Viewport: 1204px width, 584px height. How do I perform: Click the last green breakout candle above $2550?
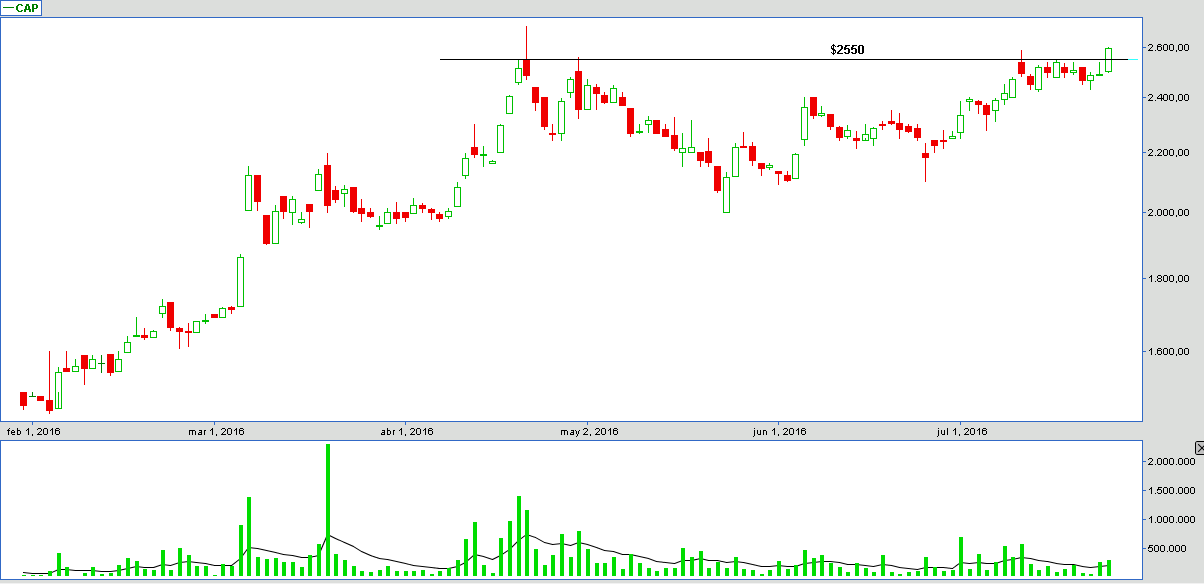1109,60
